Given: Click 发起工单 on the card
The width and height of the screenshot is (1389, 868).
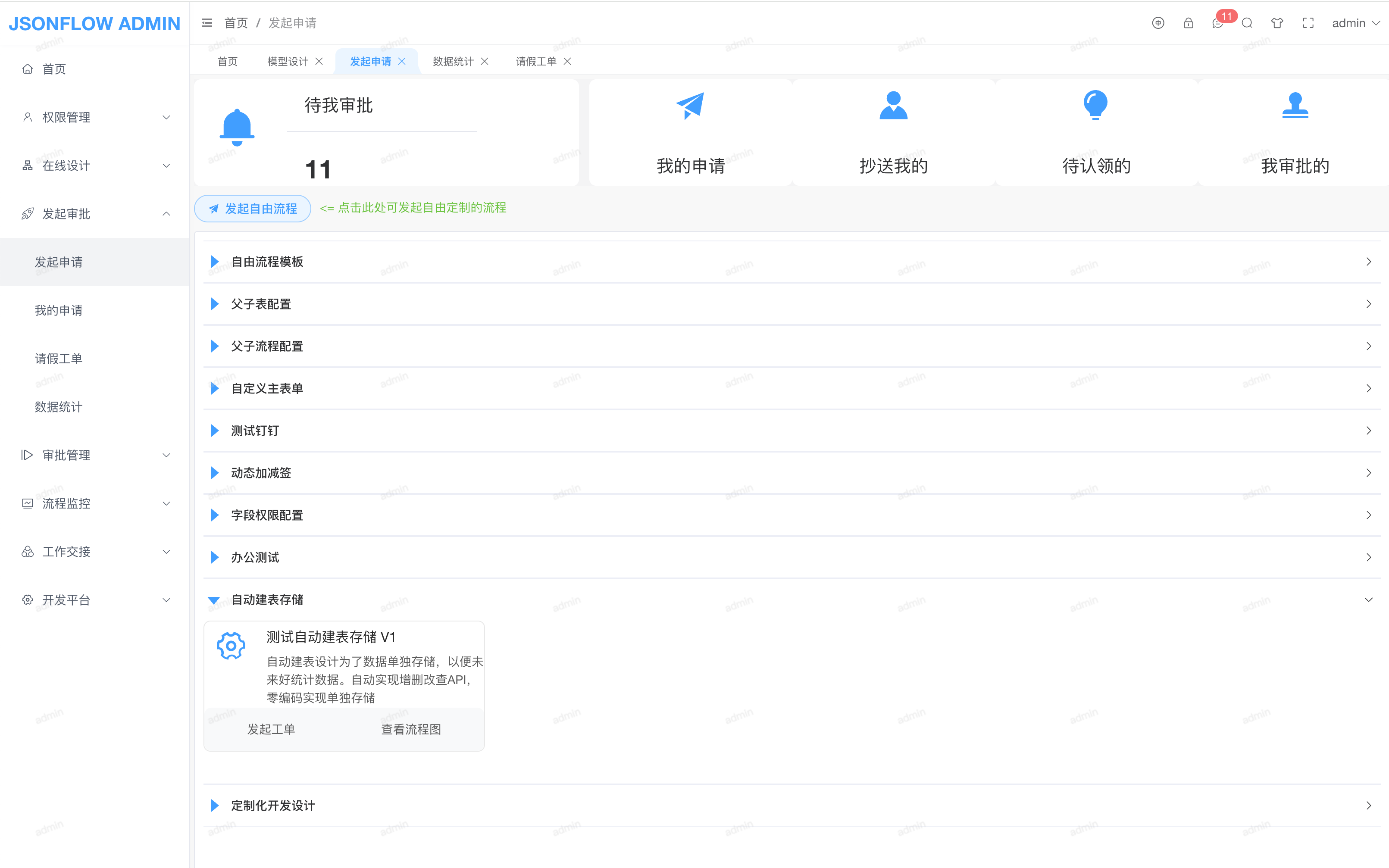Looking at the screenshot, I should pos(271,729).
